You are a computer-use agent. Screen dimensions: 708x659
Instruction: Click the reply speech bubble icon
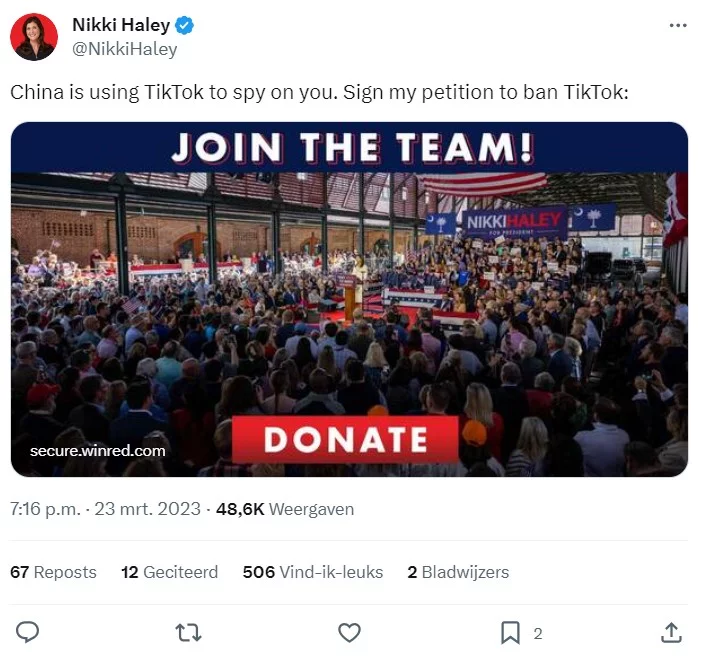pos(28,632)
